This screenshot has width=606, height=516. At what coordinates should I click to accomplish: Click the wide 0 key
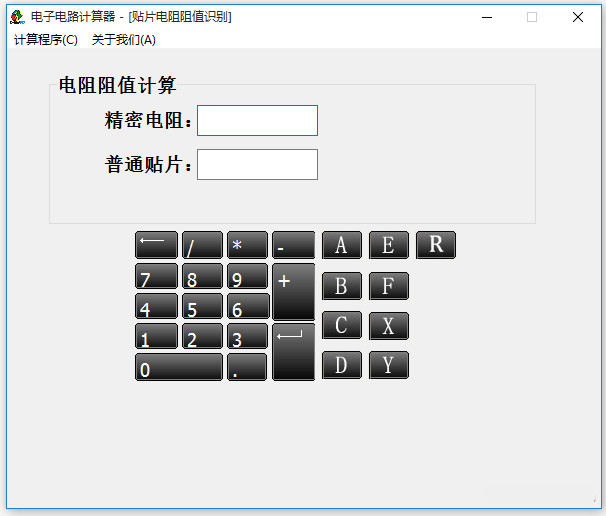coord(179,367)
